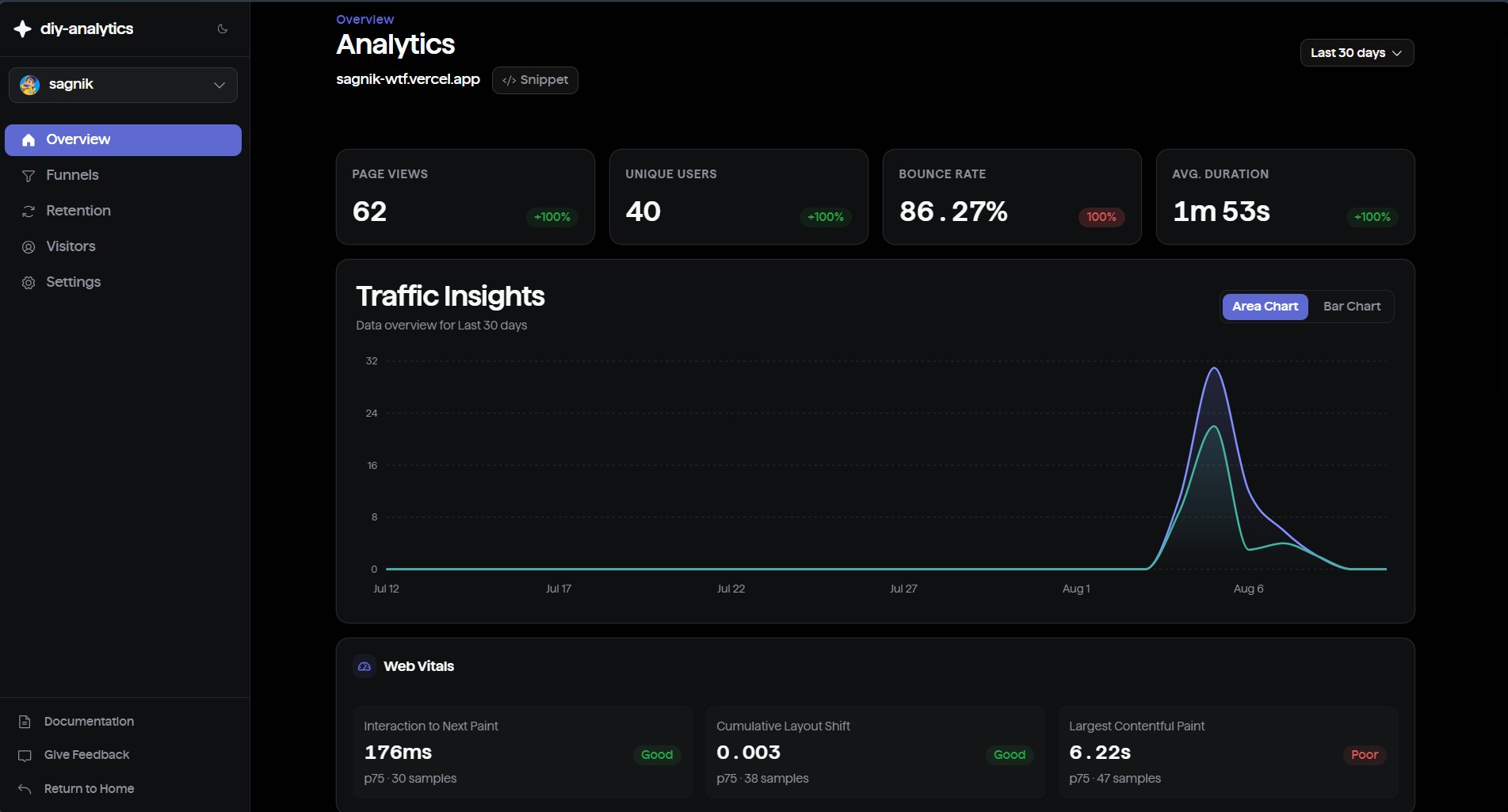This screenshot has height=812, width=1508.
Task: Switch chart to Bar Chart
Action: click(x=1352, y=307)
